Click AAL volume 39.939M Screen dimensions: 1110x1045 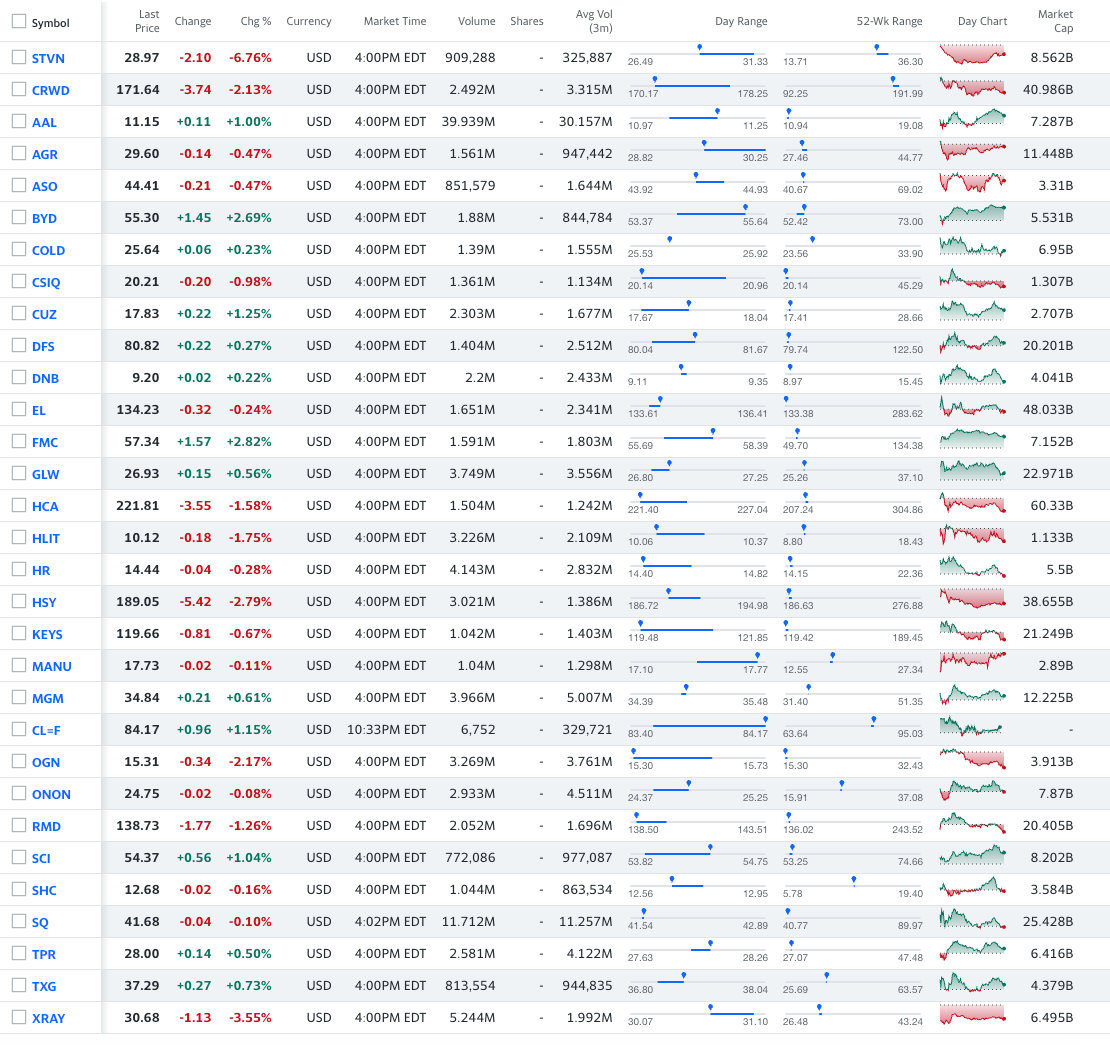[x=469, y=121]
